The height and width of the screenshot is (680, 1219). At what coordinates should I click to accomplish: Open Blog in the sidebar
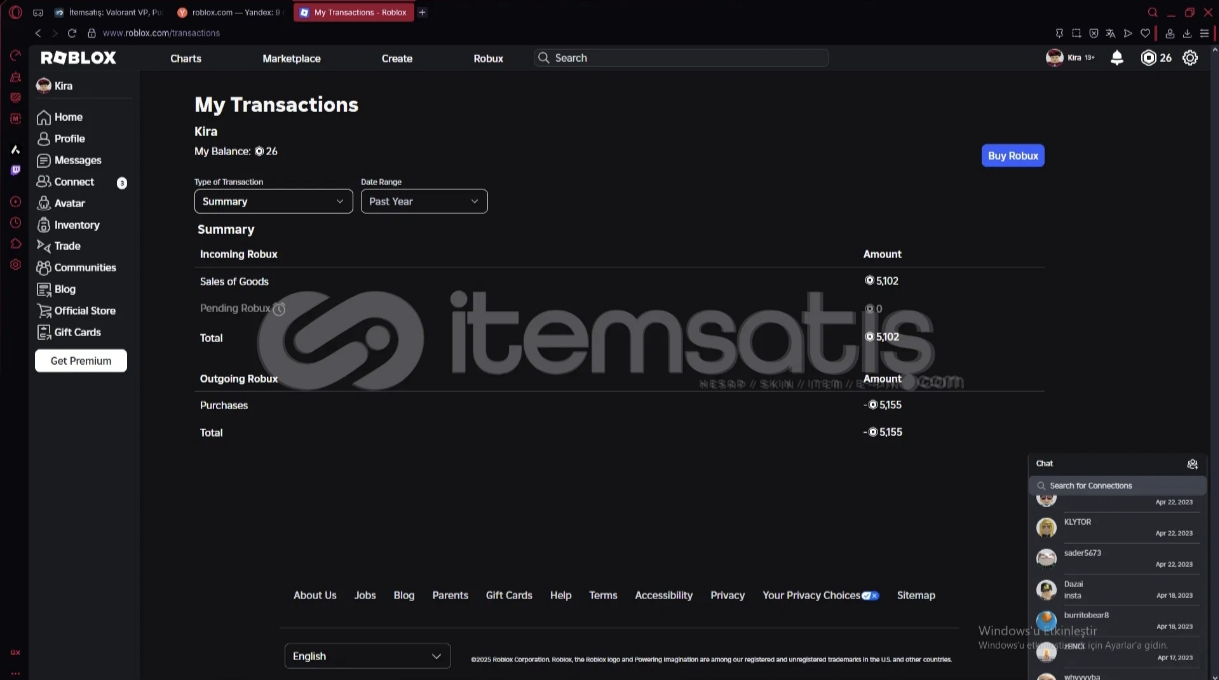(x=56, y=289)
